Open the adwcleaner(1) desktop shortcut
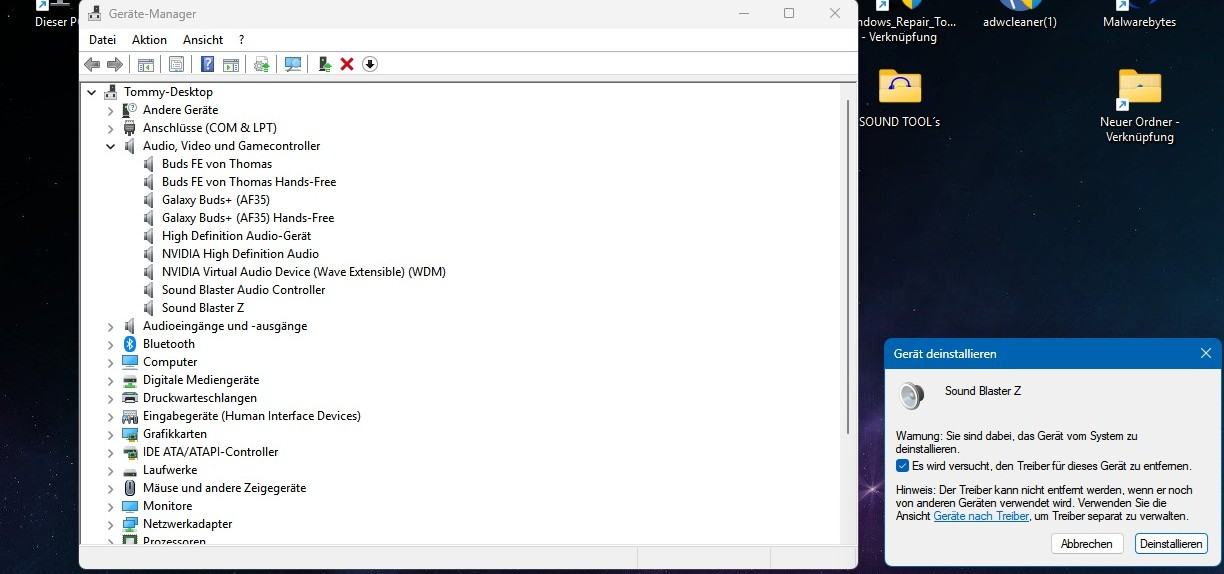This screenshot has width=1224, height=574. [1019, 15]
